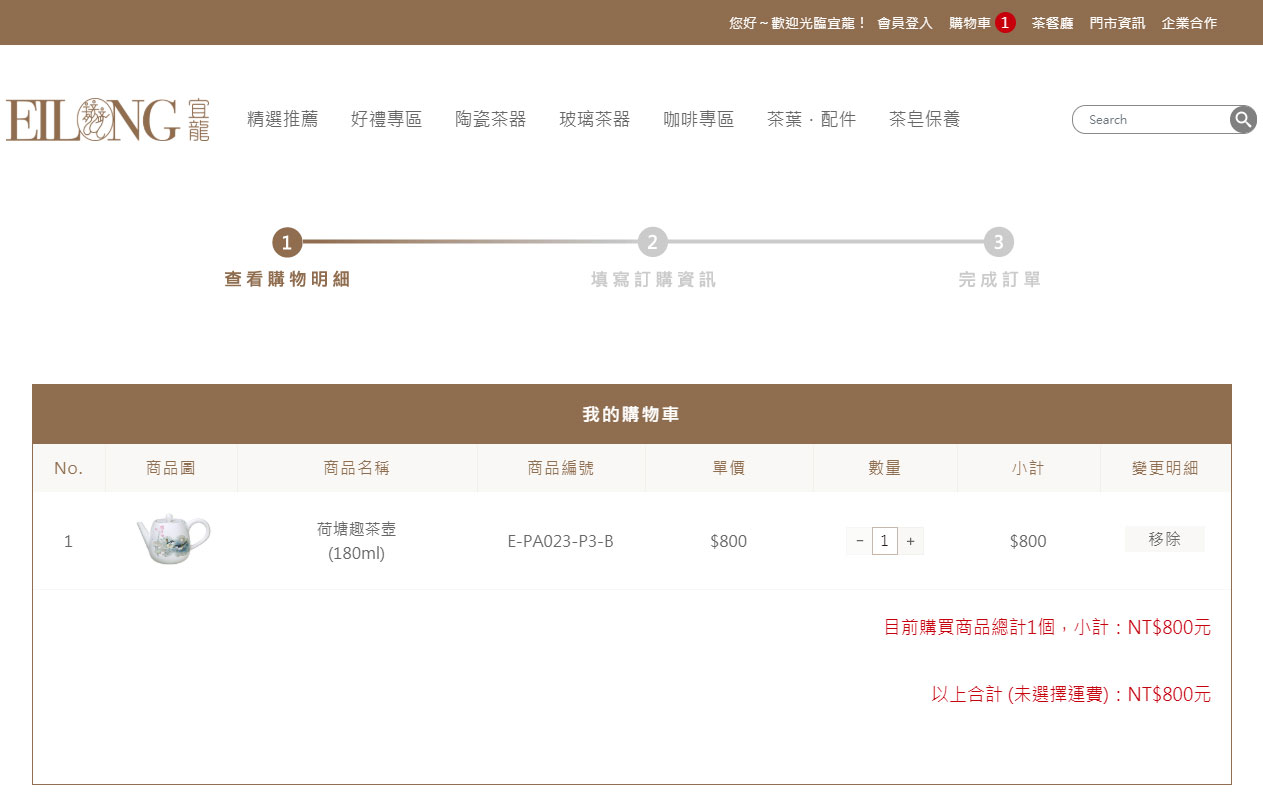
Task: Visit the 茶餐廳 link
Action: tap(1052, 23)
